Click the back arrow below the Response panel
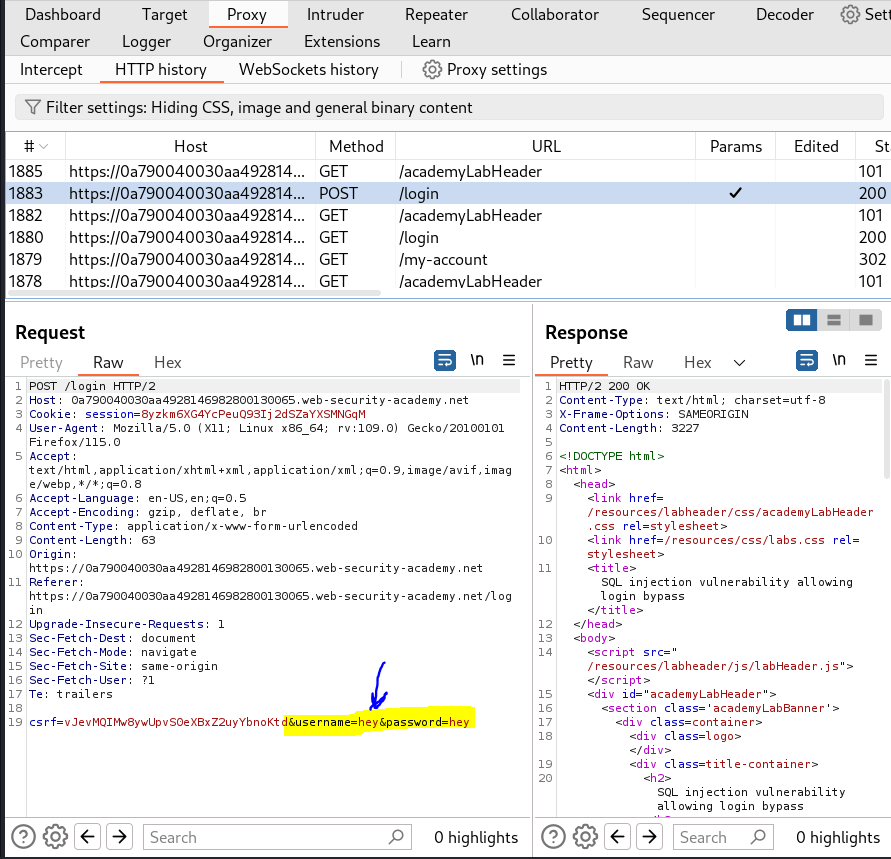Viewport: 891px width, 859px height. click(619, 837)
